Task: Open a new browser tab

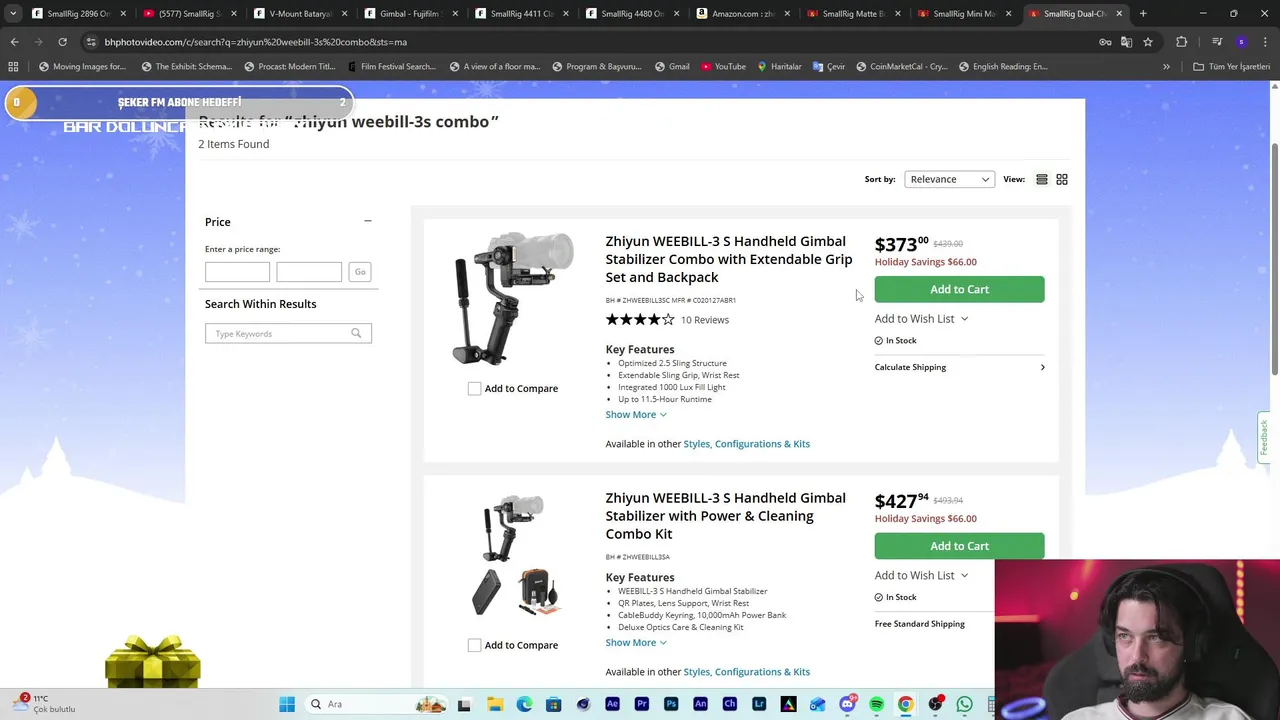Action: (1143, 13)
